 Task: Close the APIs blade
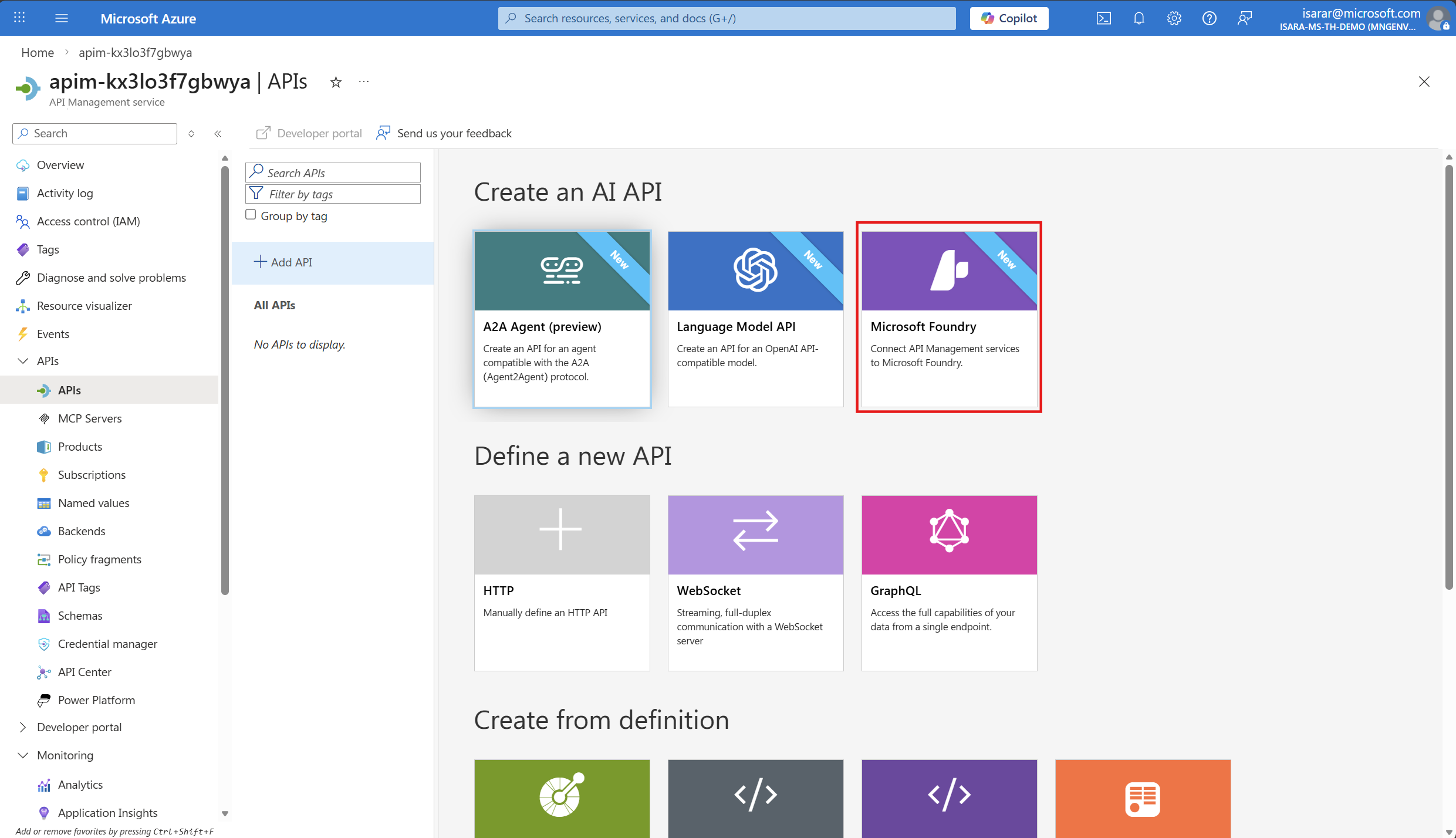click(x=1424, y=82)
